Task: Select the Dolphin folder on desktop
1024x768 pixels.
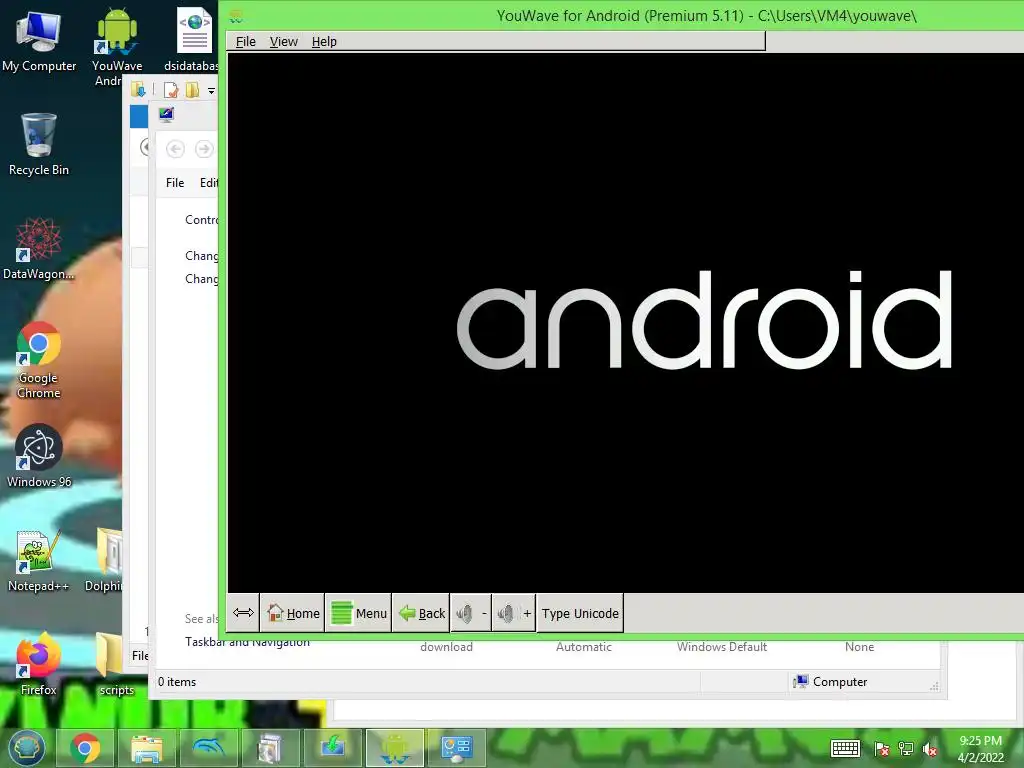Action: click(x=104, y=561)
